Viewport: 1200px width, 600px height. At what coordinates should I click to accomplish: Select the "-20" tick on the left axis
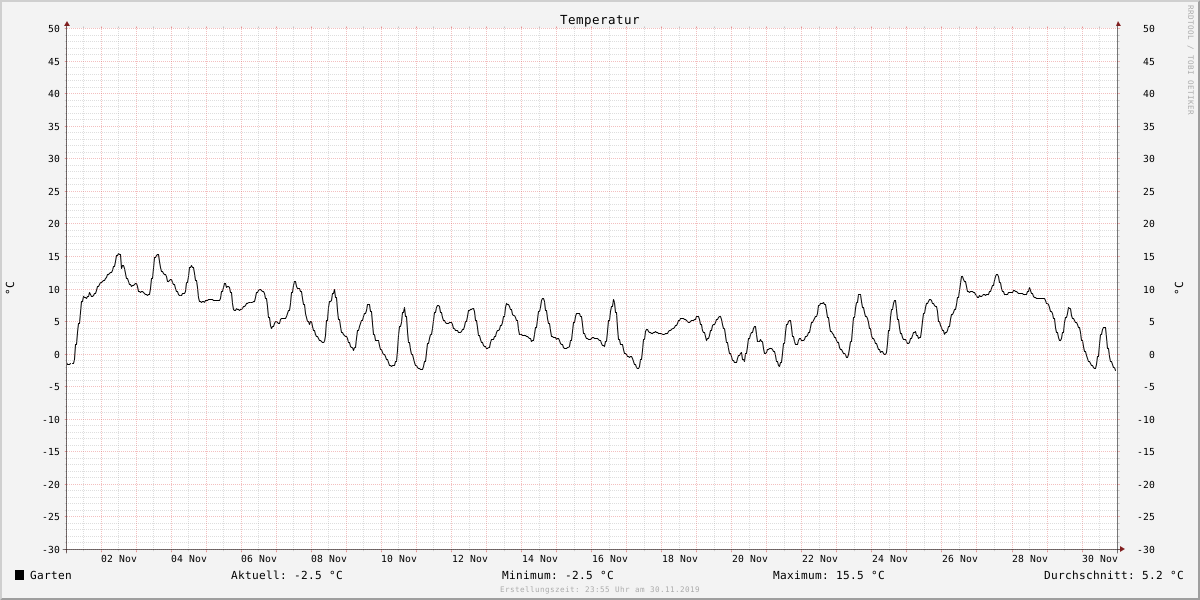51,485
